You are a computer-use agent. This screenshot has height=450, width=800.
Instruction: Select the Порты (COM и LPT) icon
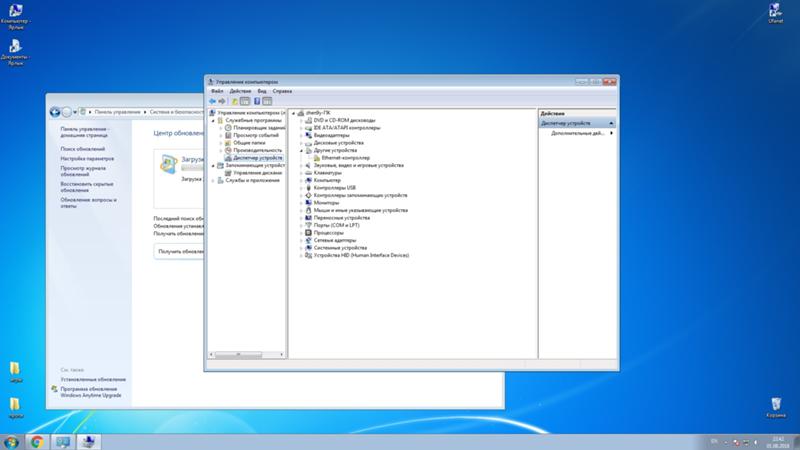tap(308, 225)
